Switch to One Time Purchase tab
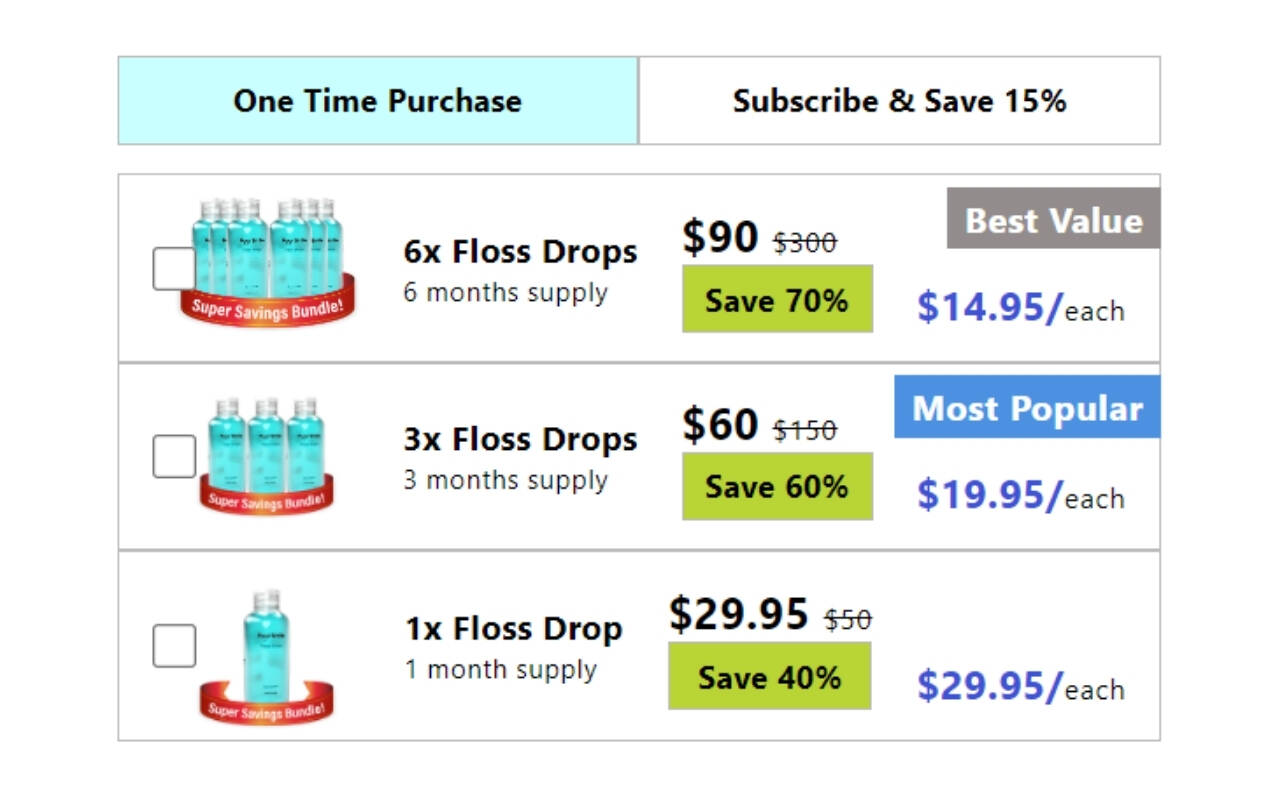The image size is (1280, 800). point(378,101)
